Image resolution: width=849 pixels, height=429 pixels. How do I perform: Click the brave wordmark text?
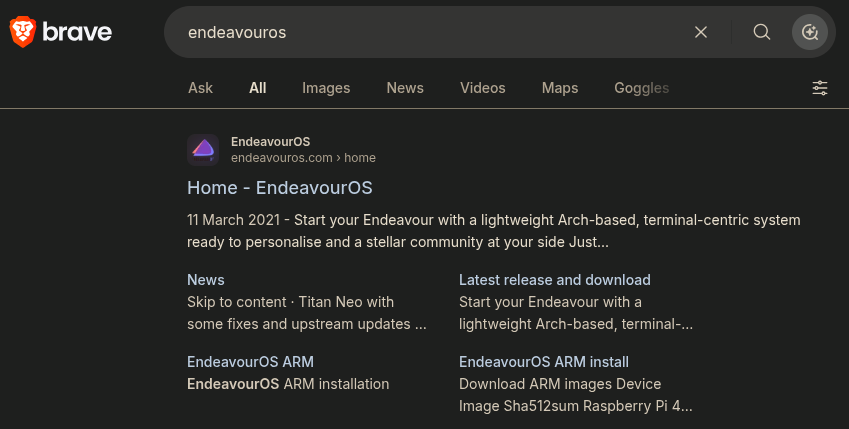[77, 32]
